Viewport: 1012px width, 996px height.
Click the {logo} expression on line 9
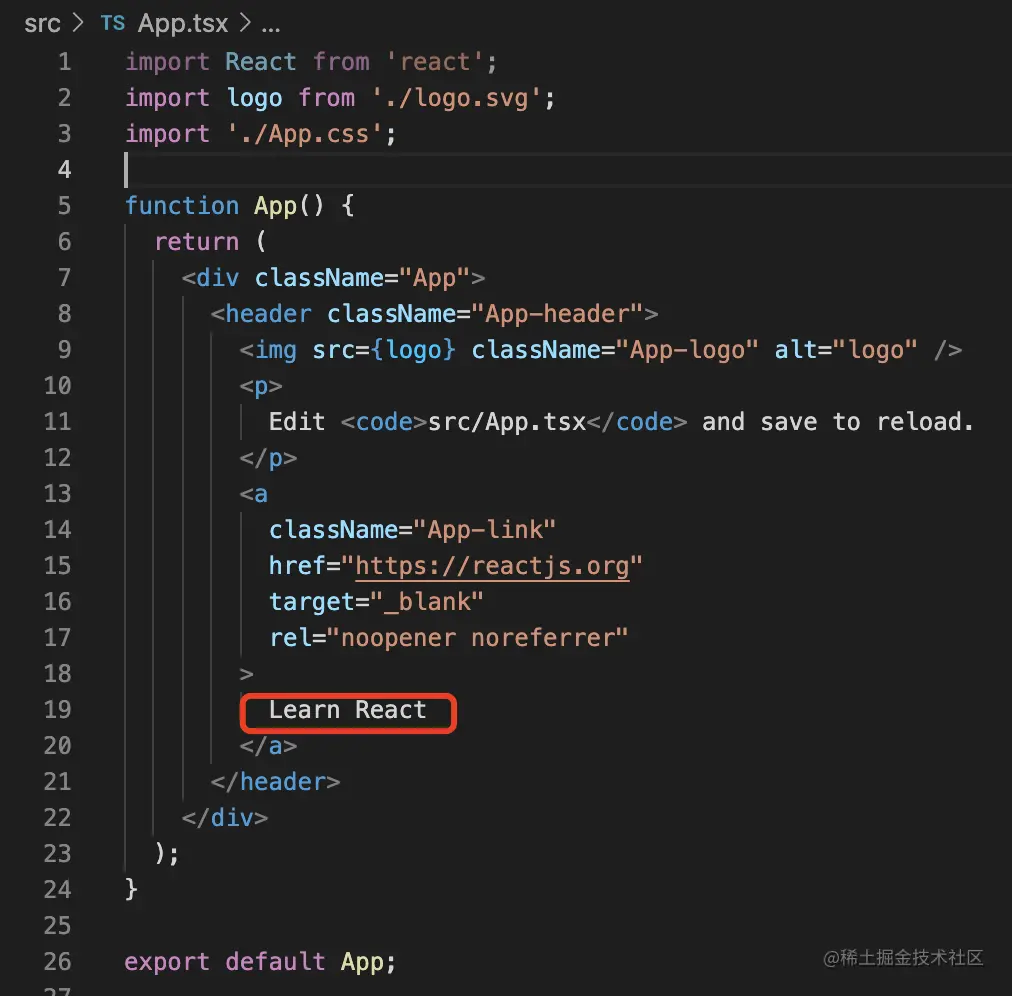click(413, 350)
